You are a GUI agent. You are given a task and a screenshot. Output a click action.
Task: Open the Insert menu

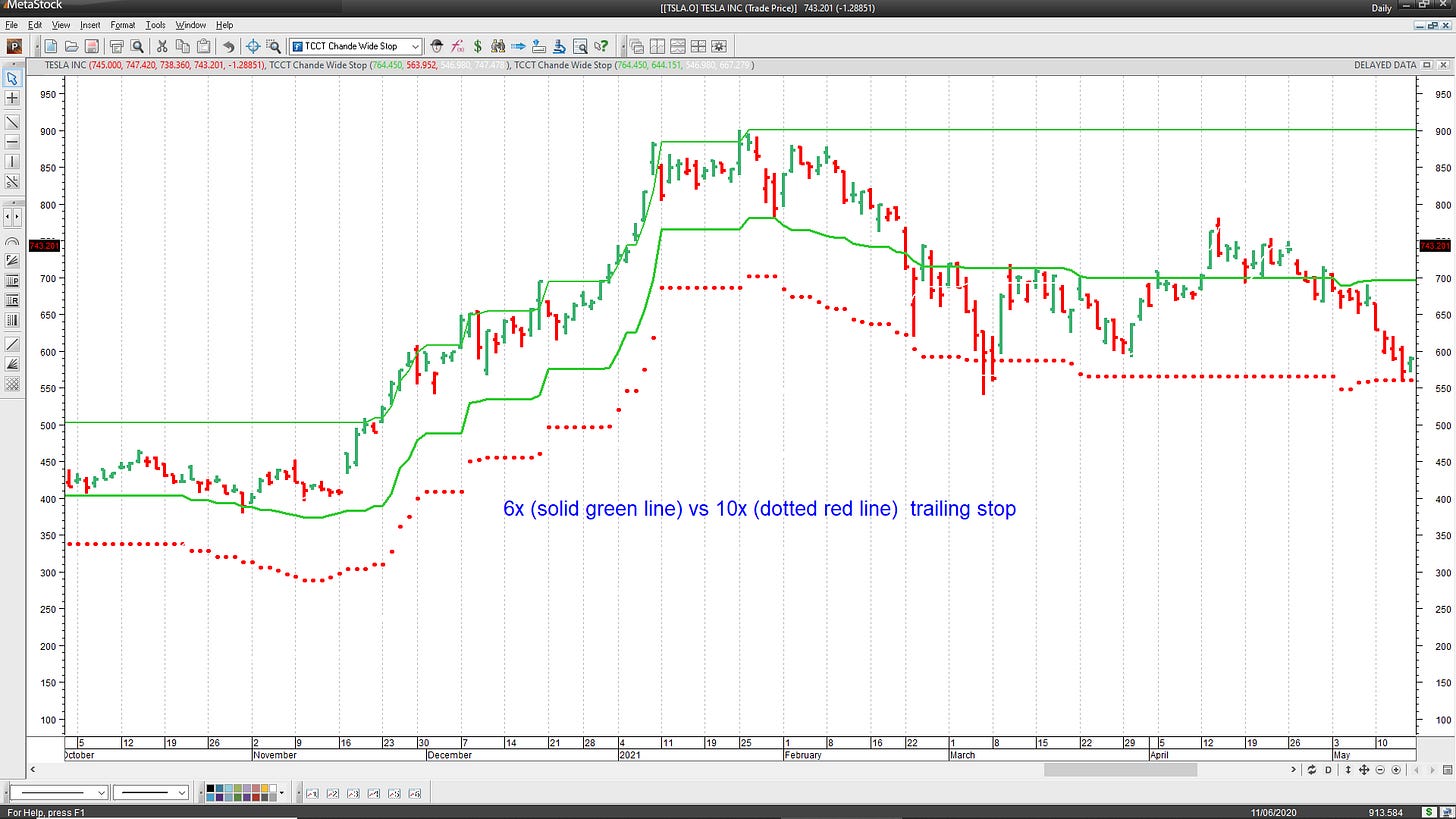[x=90, y=25]
